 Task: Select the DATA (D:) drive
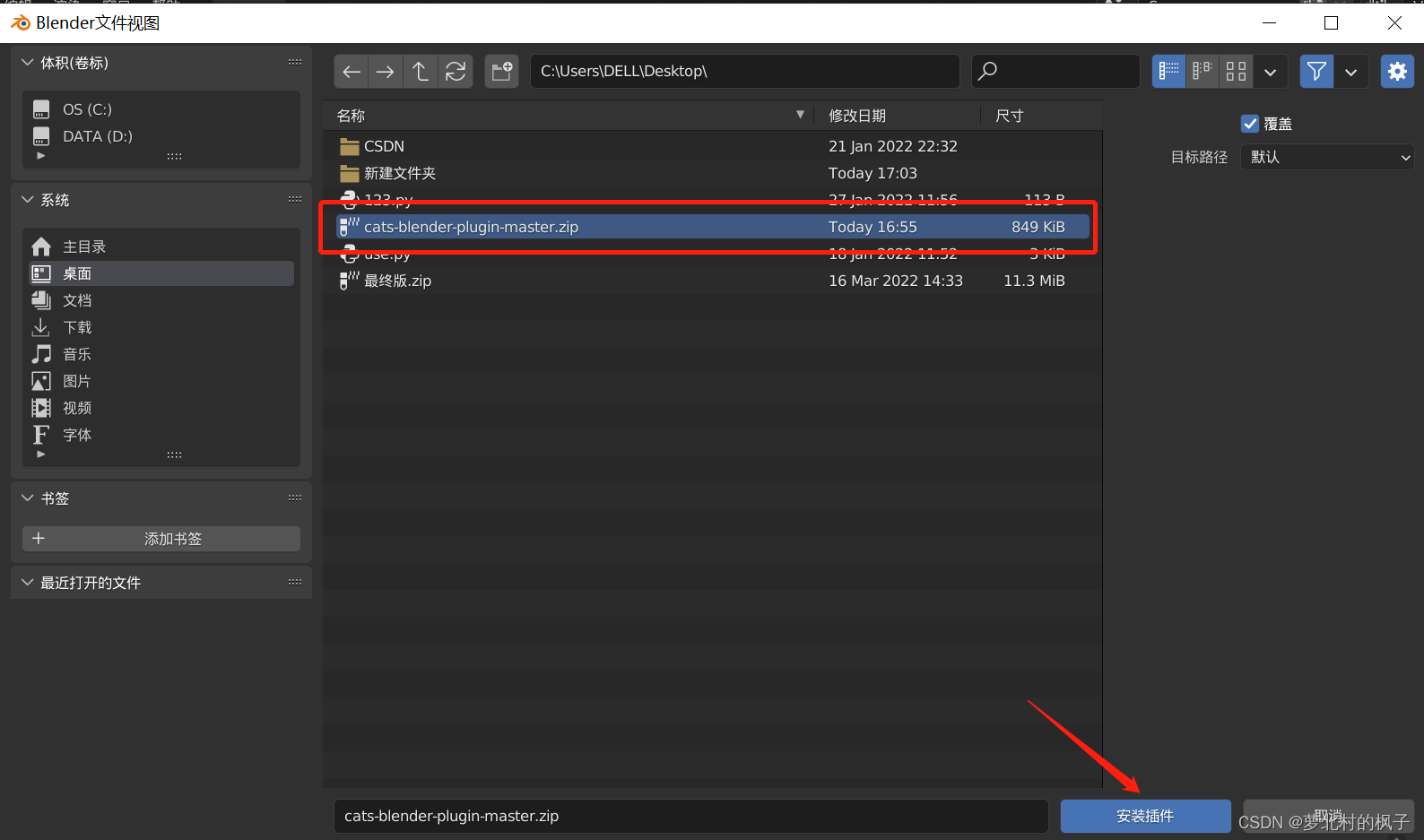[x=161, y=136]
